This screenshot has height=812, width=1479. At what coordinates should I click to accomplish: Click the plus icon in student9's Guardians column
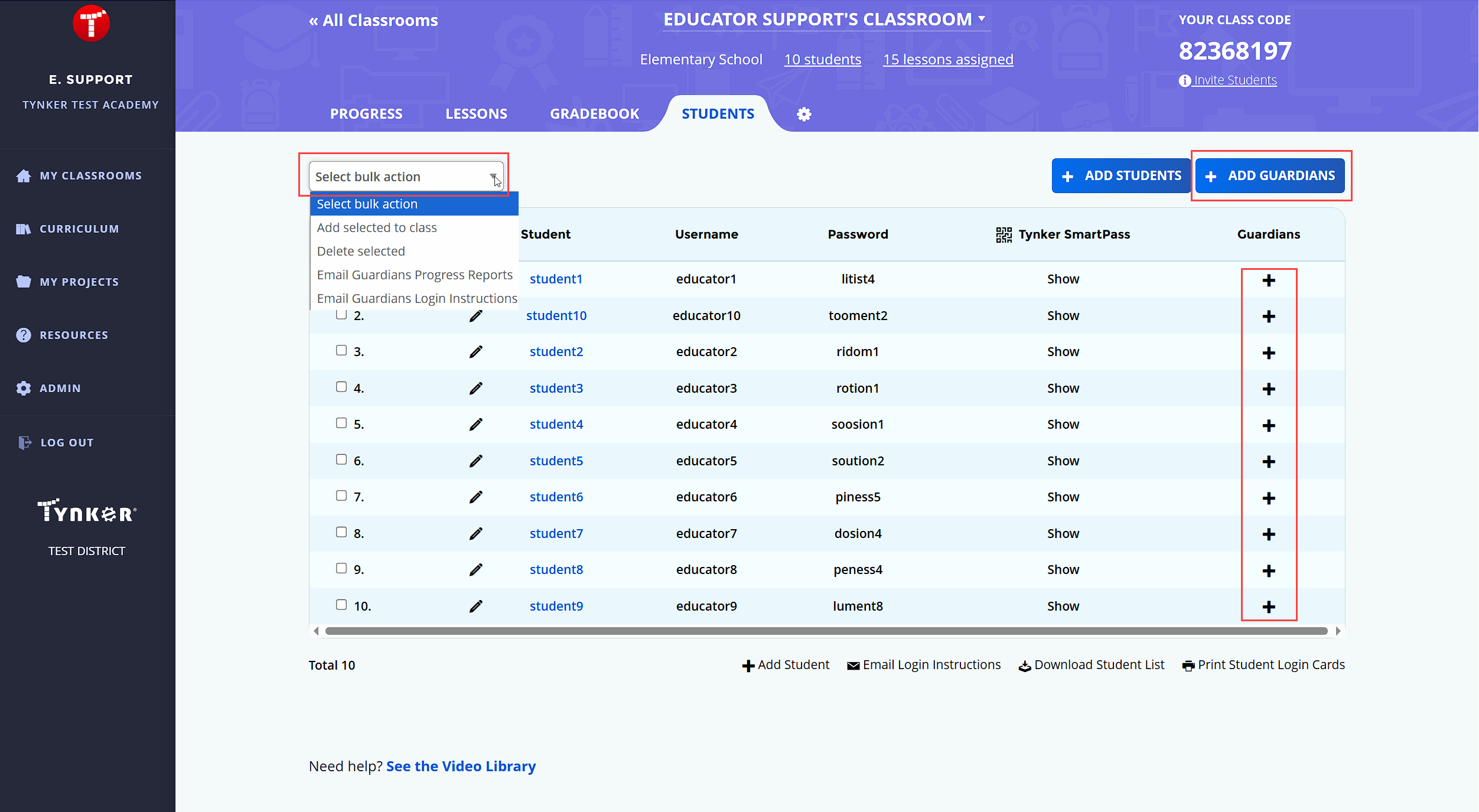1268,606
